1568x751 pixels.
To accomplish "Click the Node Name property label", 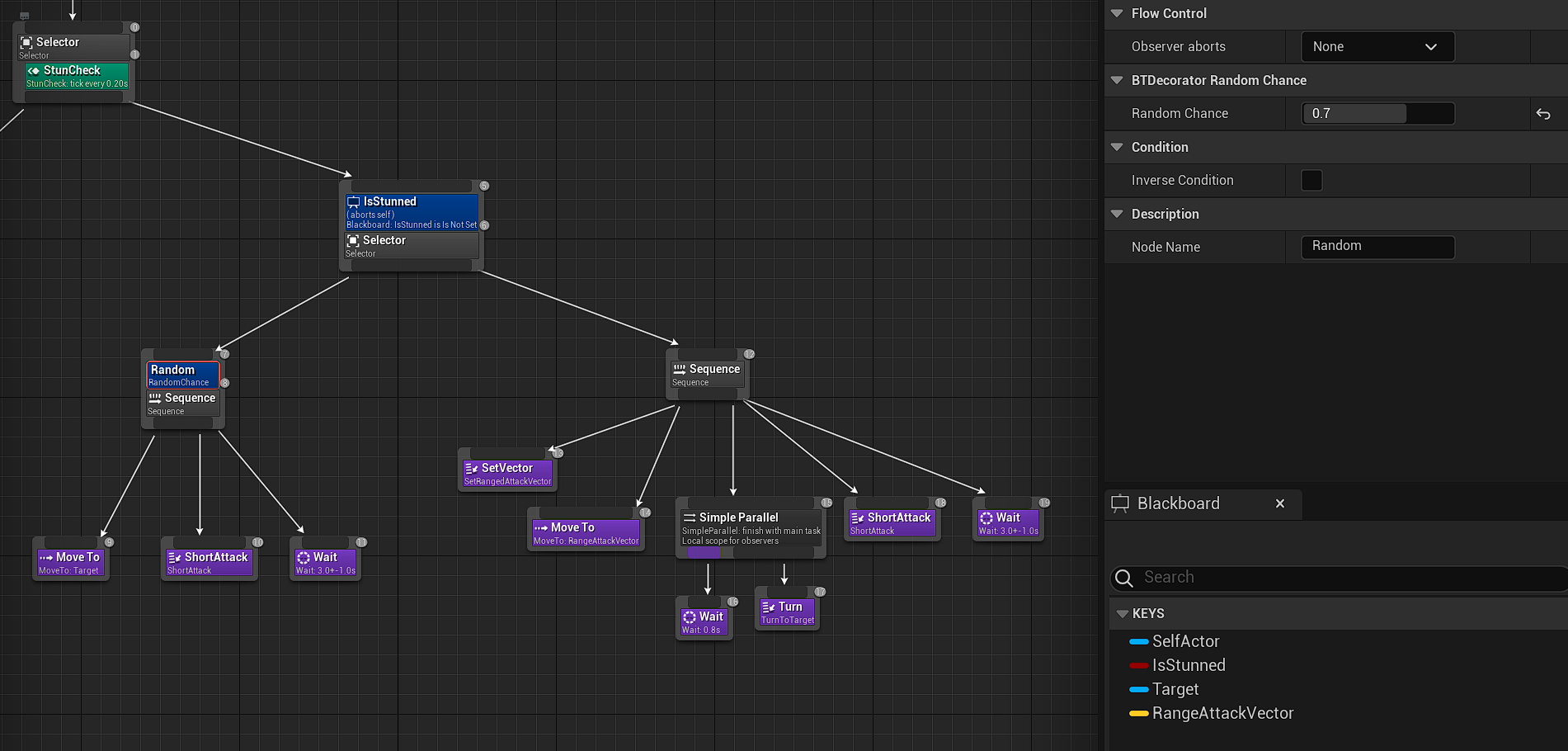I will [1165, 247].
